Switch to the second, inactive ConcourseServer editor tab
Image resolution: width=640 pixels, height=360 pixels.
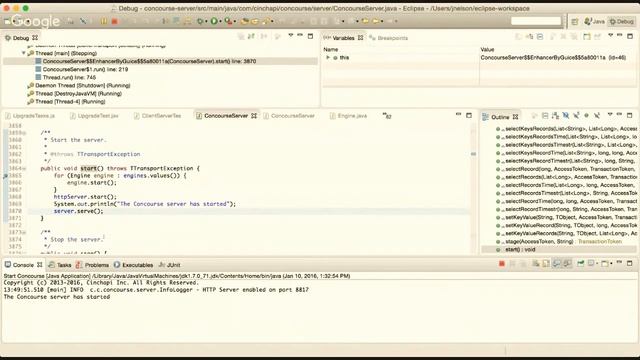click(289, 116)
